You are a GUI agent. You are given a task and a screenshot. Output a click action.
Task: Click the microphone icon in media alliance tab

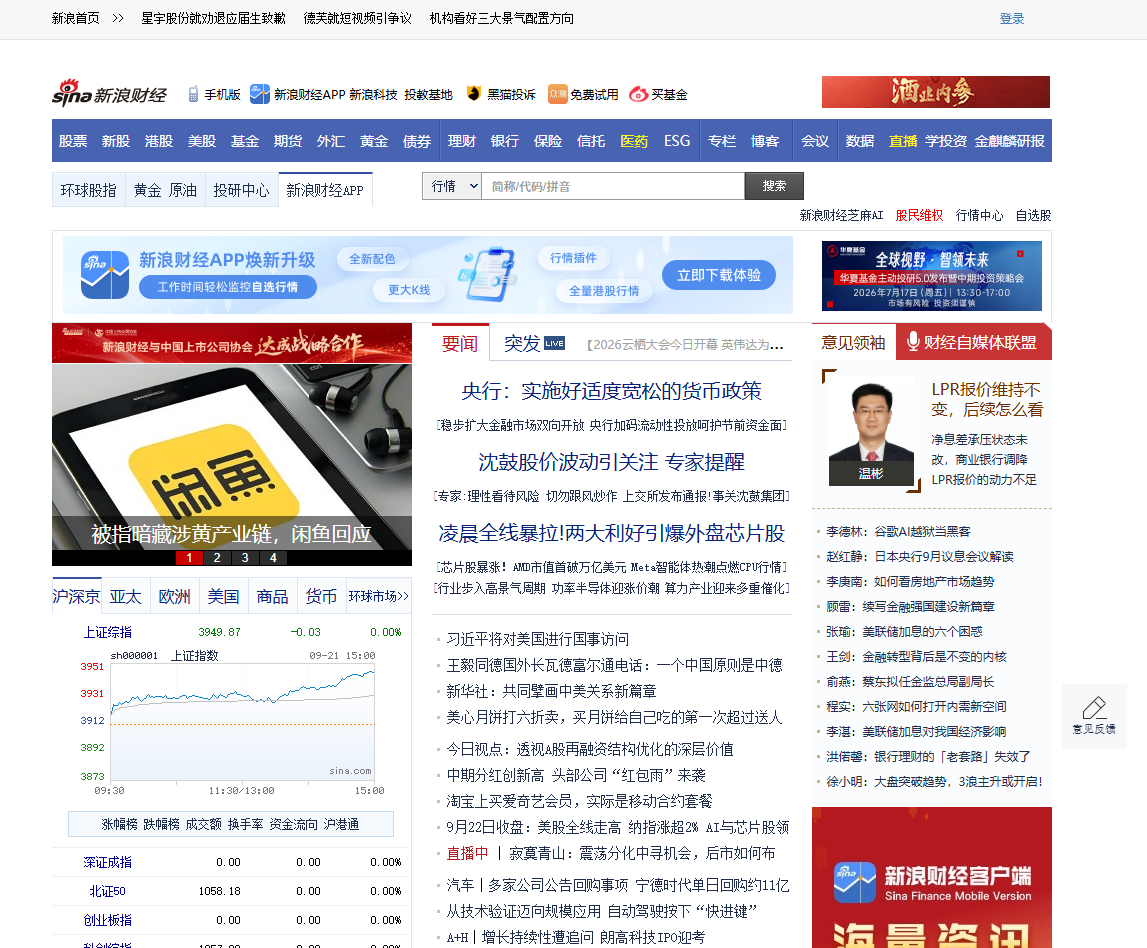913,342
